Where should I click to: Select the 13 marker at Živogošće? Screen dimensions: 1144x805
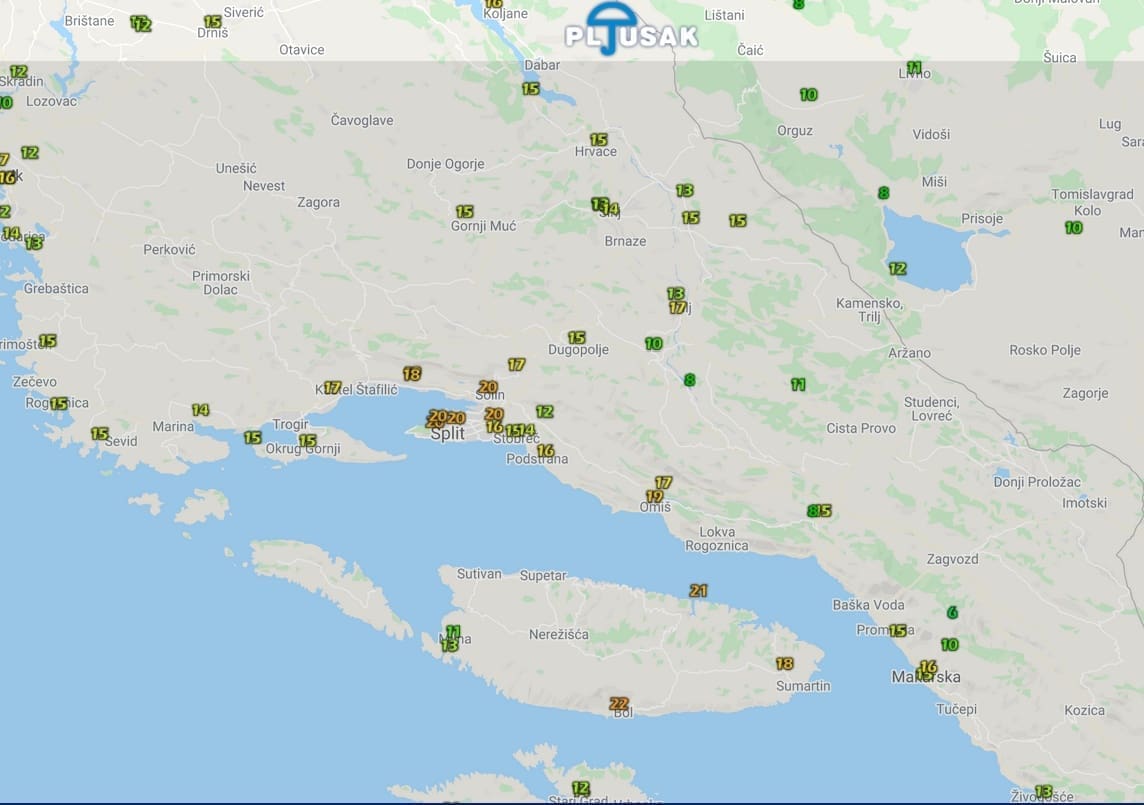click(1043, 791)
